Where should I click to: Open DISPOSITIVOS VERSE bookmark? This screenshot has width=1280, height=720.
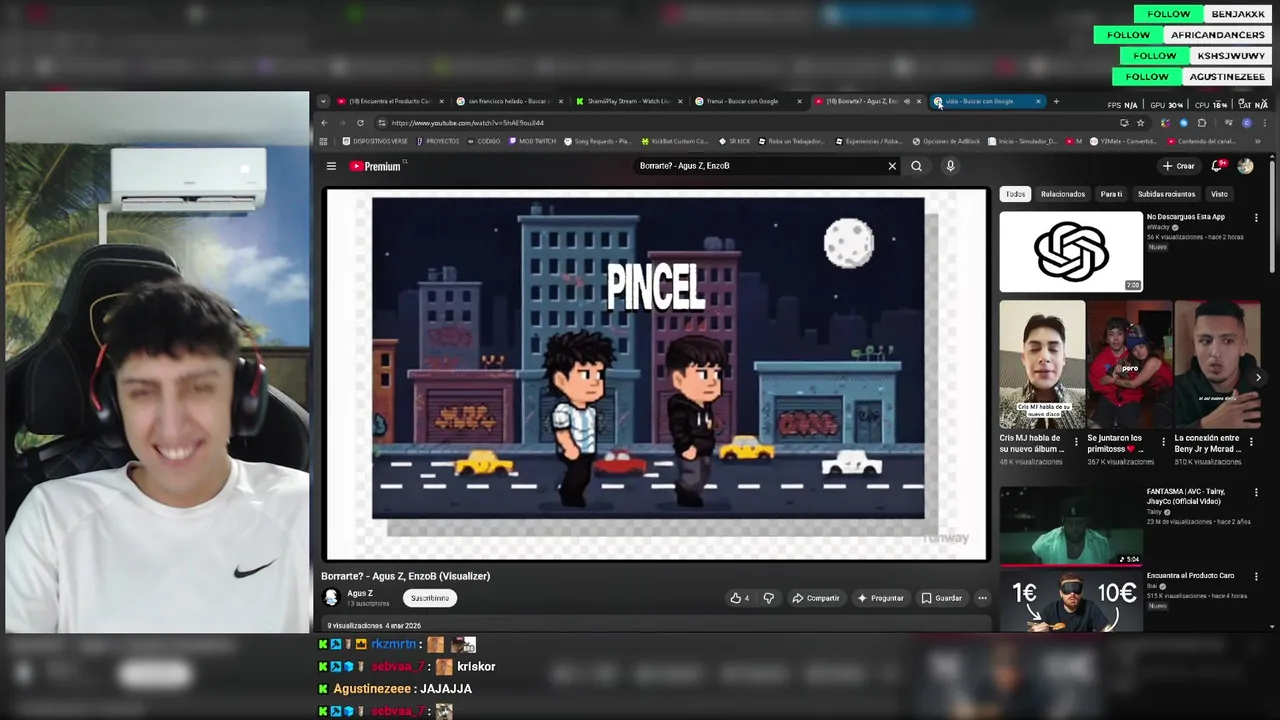point(375,141)
